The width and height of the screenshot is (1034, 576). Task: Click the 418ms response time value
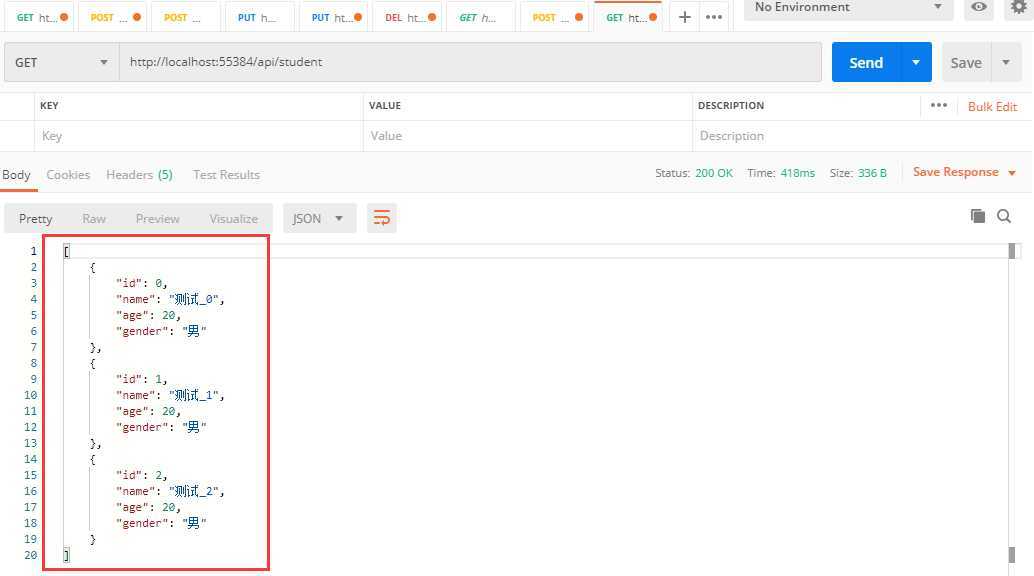[797, 173]
